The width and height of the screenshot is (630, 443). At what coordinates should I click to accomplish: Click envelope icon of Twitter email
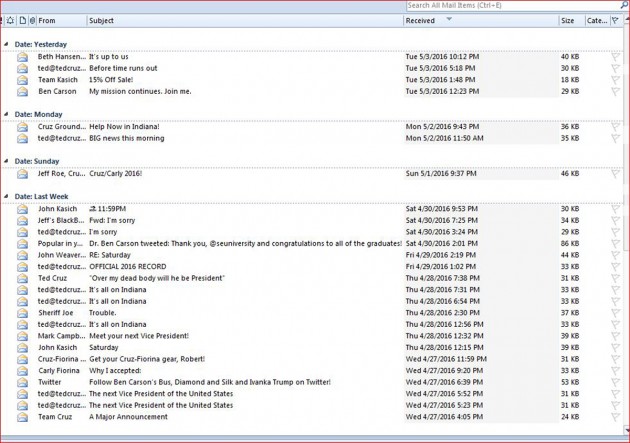click(22, 382)
